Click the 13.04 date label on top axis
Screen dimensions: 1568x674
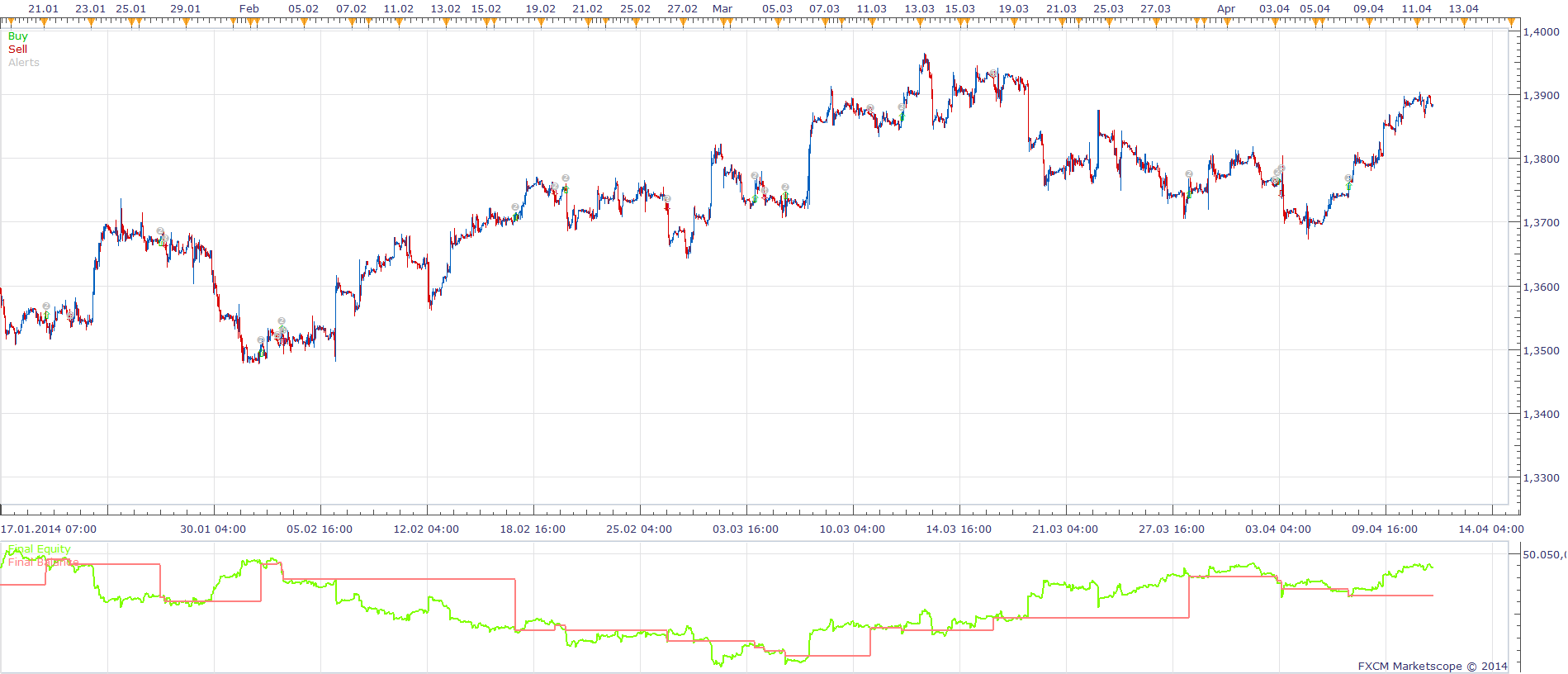[1464, 9]
